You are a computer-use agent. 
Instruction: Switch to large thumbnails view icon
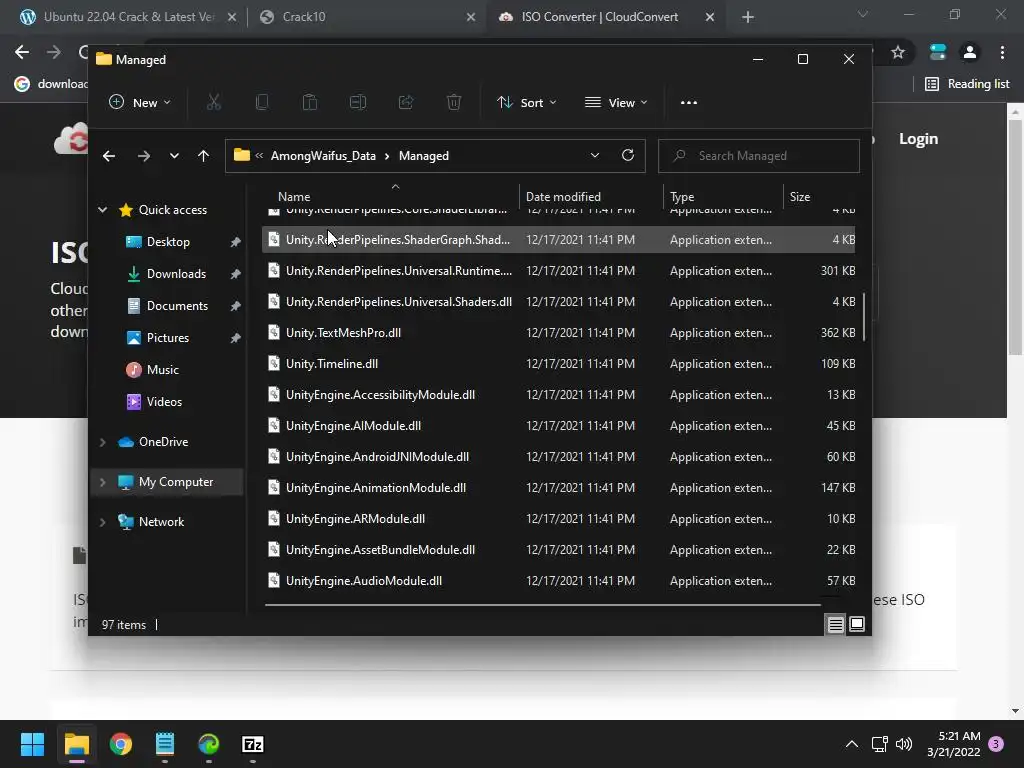[857, 624]
